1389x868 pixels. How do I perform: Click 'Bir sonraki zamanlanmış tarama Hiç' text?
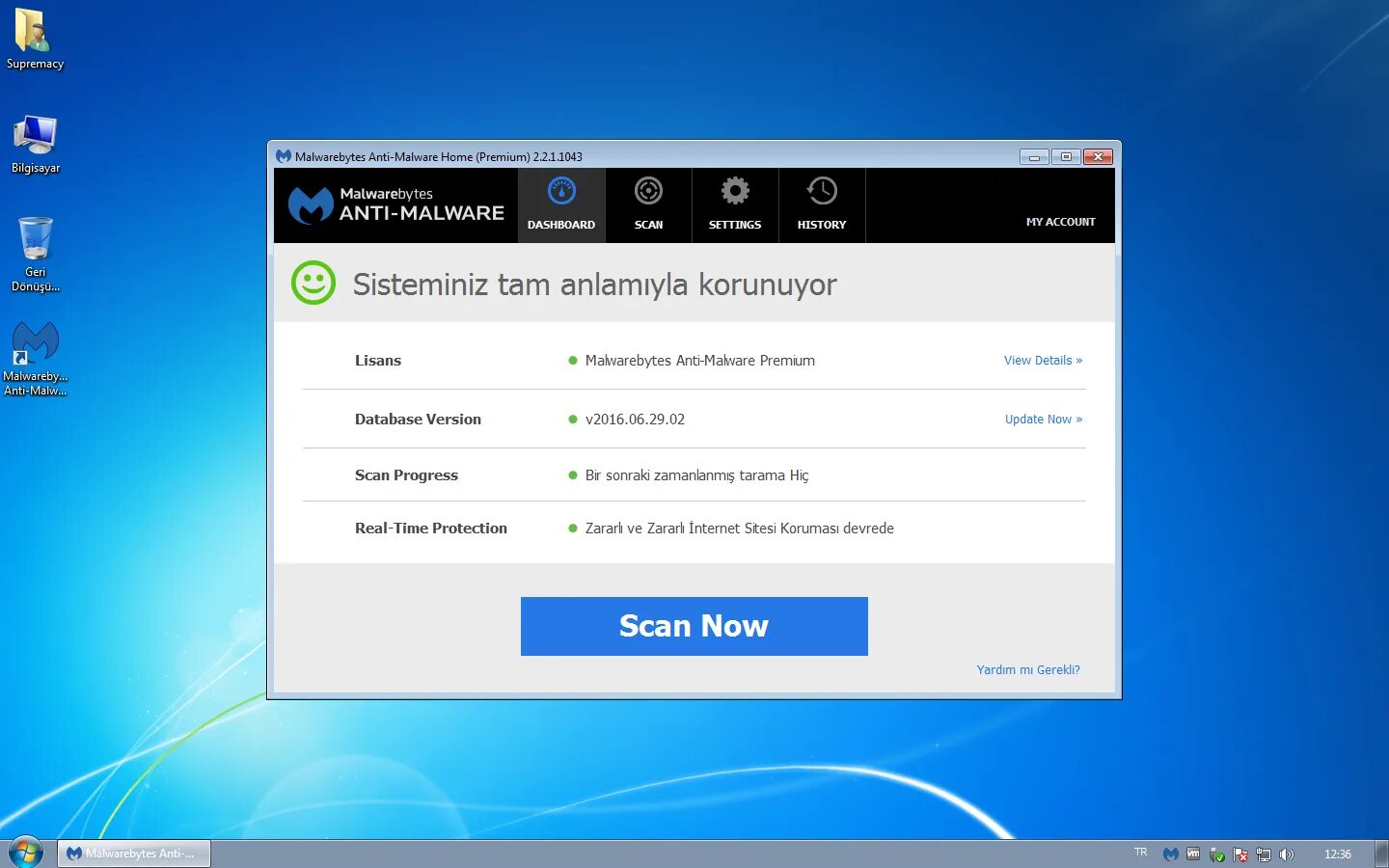tap(696, 475)
